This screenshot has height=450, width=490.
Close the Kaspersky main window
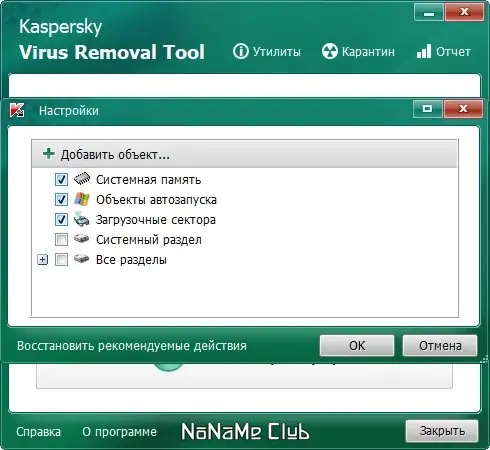[464, 12]
